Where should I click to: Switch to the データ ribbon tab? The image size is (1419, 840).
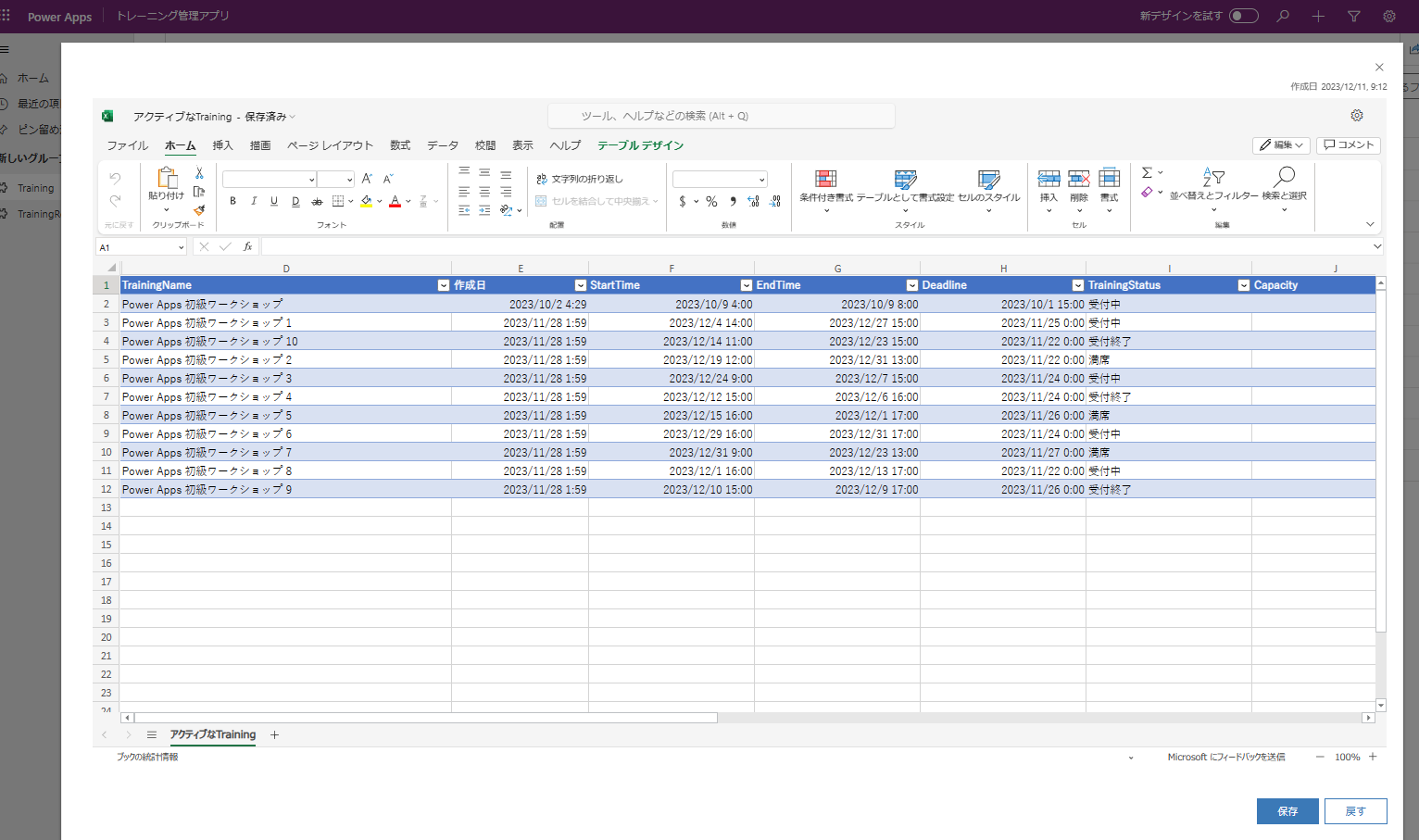tap(443, 145)
